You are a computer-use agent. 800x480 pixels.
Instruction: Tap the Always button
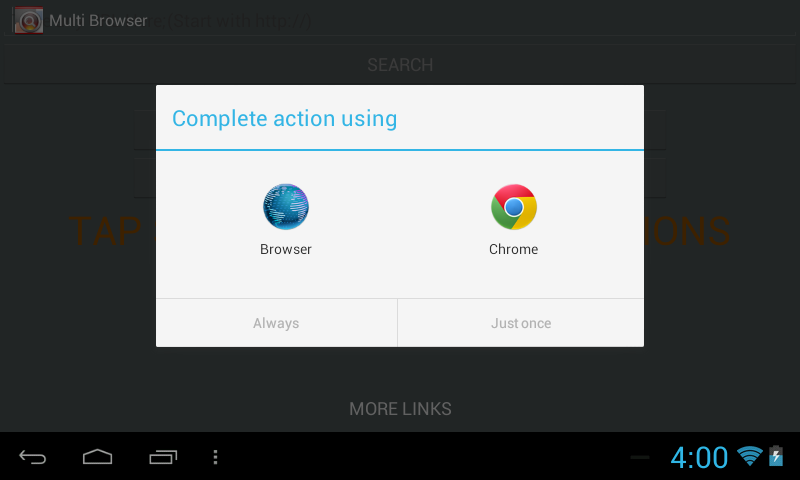276,323
